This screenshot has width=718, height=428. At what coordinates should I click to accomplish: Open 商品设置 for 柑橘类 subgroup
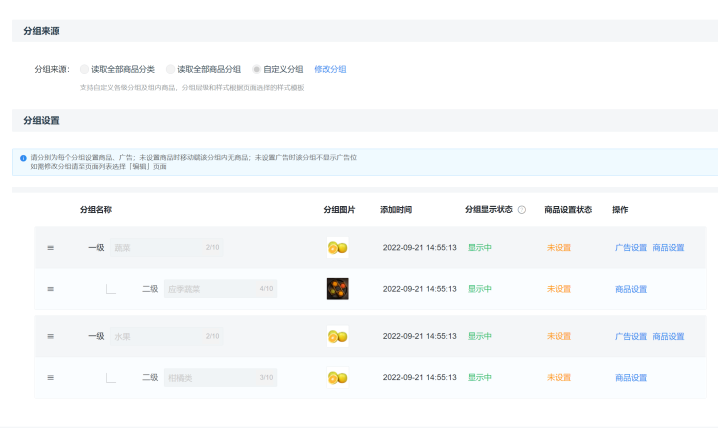[631, 378]
